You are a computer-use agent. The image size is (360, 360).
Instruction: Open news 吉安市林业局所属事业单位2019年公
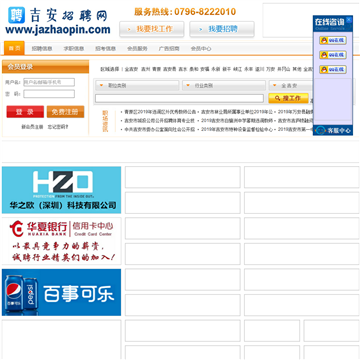[x=237, y=112]
